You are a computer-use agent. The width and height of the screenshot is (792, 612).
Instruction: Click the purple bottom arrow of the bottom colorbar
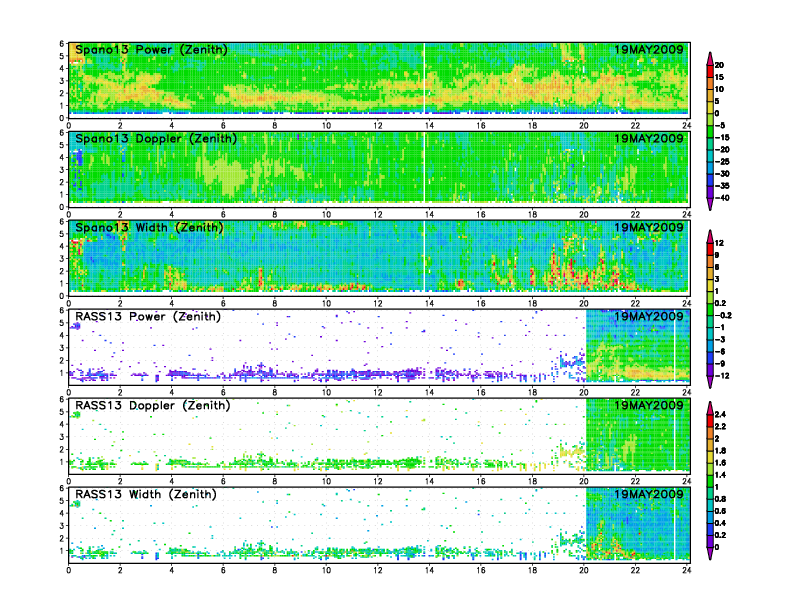point(710,553)
